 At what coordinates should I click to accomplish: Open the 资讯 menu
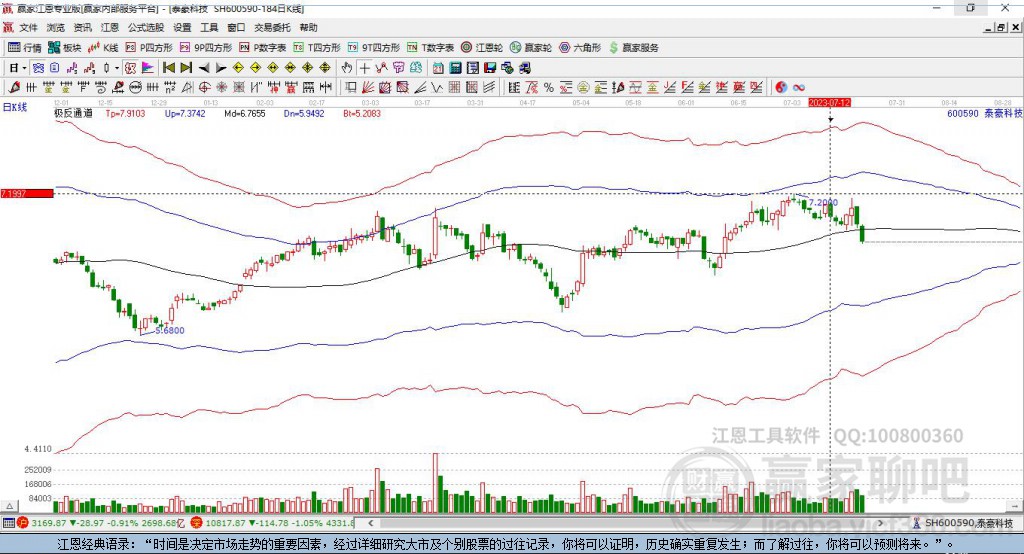click(x=82, y=27)
